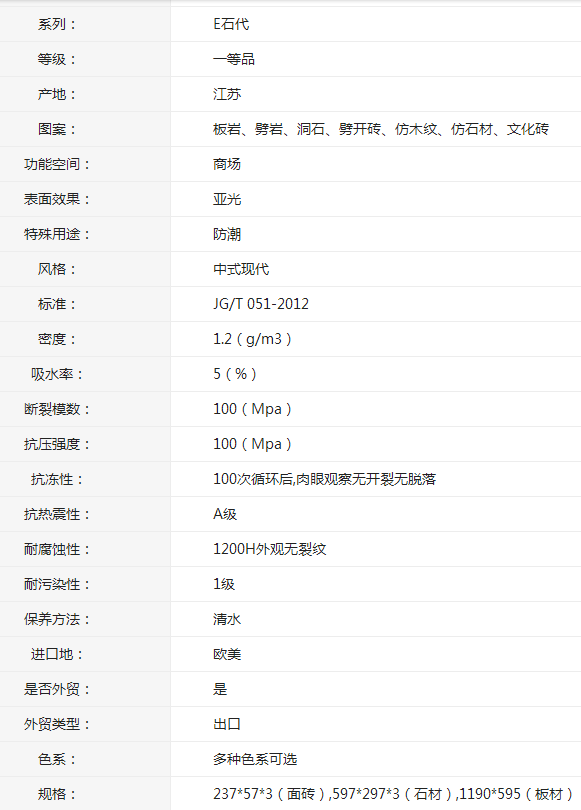Click the 防潮 special use value
581x810 pixels.
point(227,234)
